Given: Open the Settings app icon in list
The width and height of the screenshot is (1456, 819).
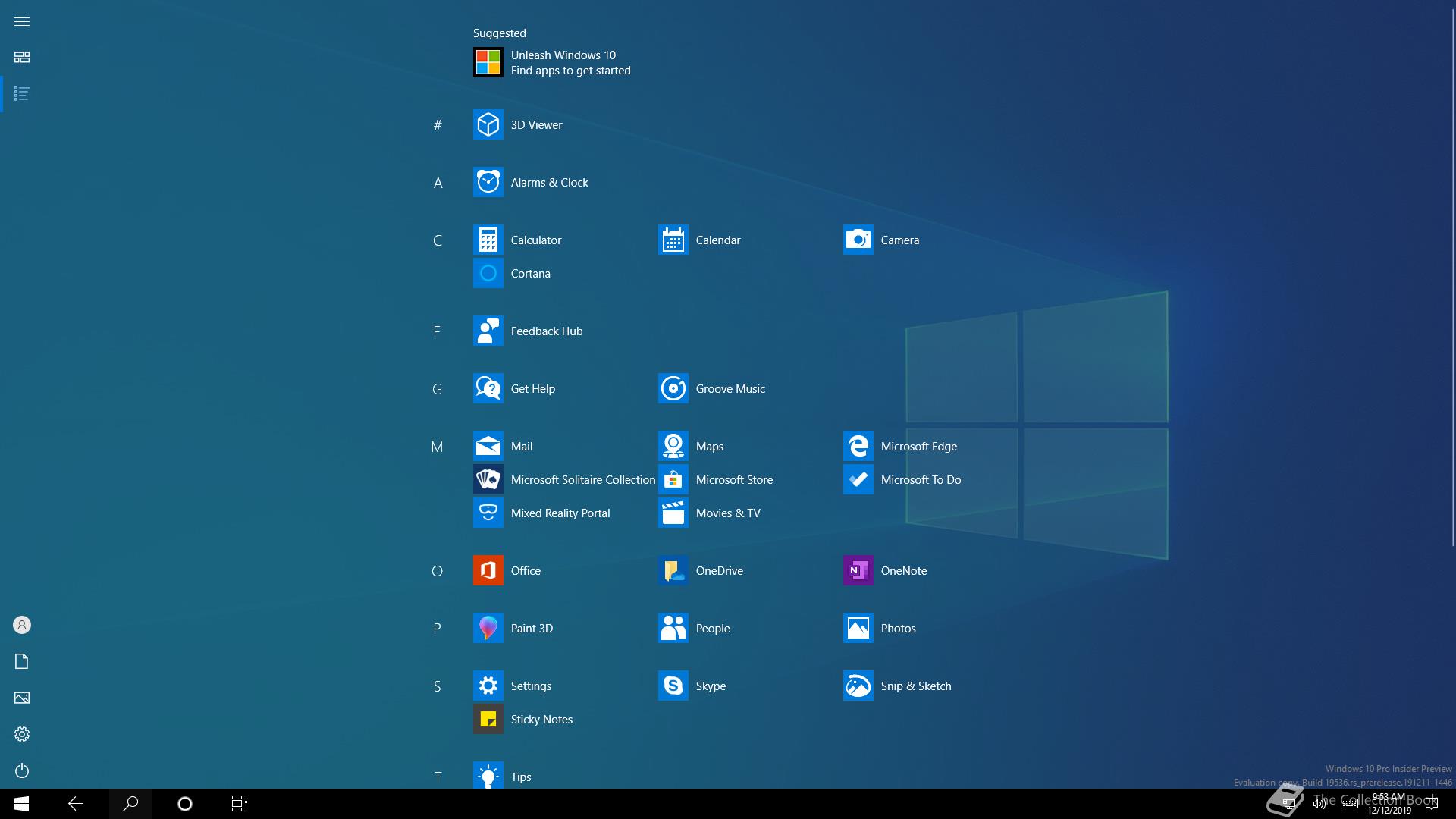Looking at the screenshot, I should [488, 686].
